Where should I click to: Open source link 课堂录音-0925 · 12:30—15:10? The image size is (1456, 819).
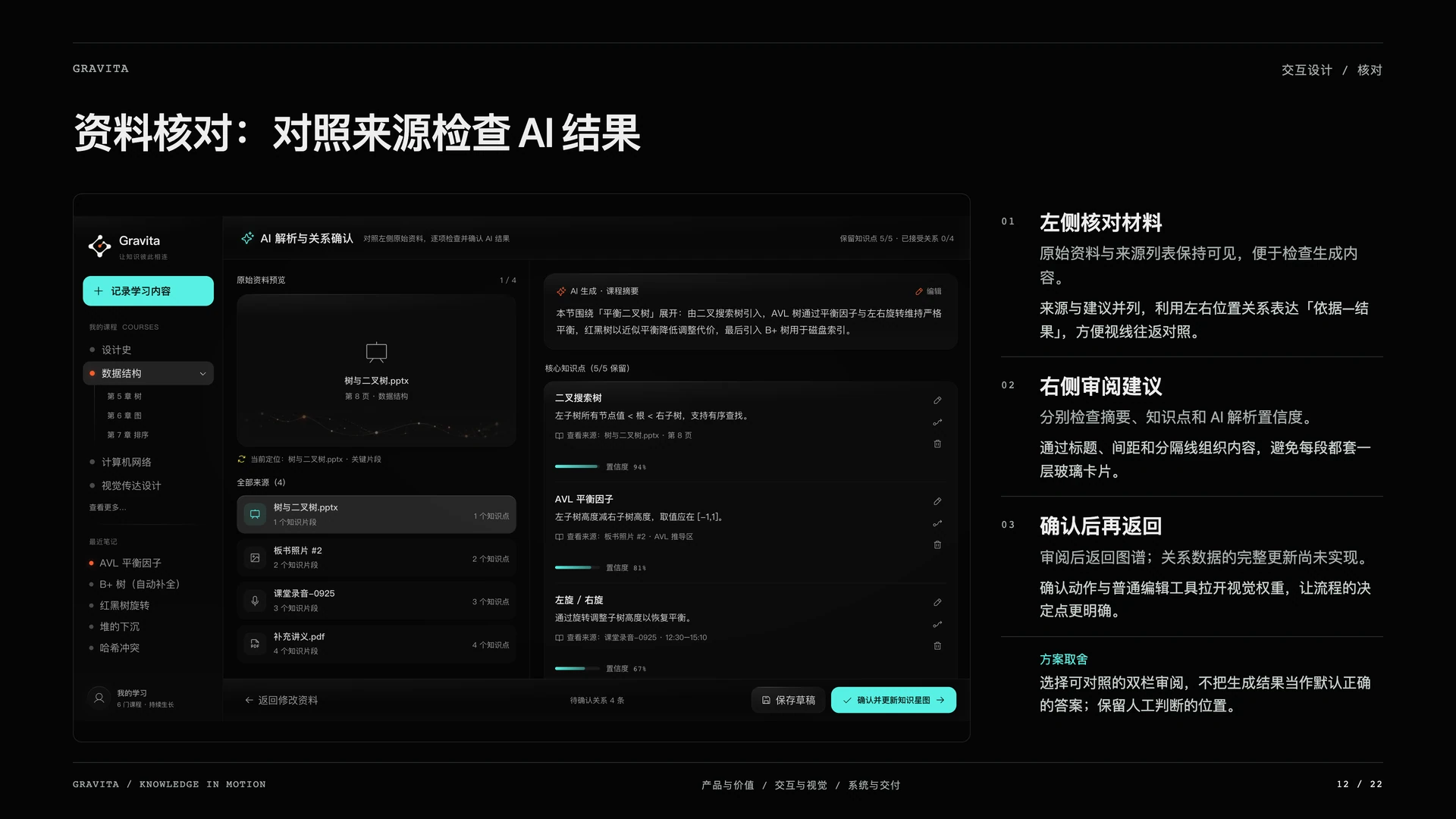coord(631,638)
